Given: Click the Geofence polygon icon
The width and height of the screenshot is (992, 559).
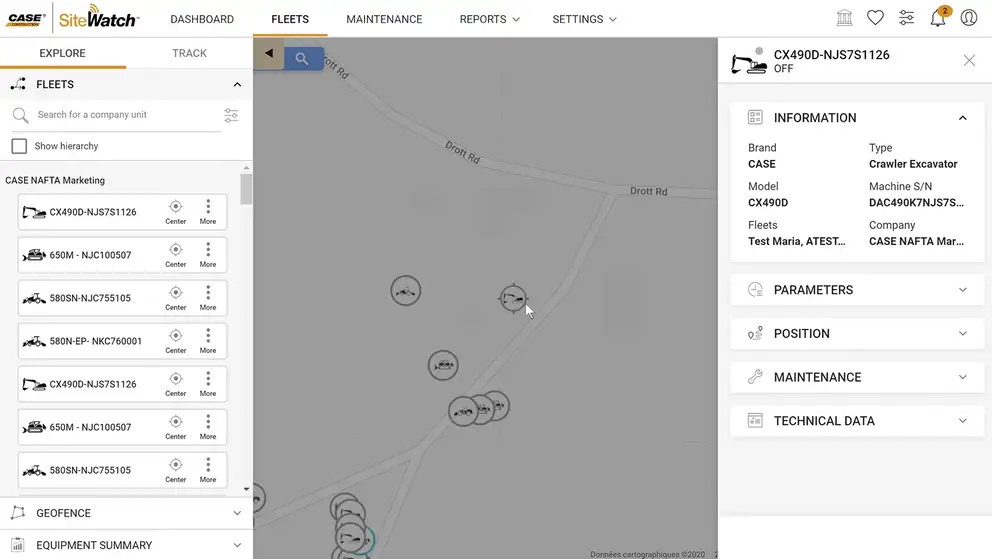Looking at the screenshot, I should (18, 513).
